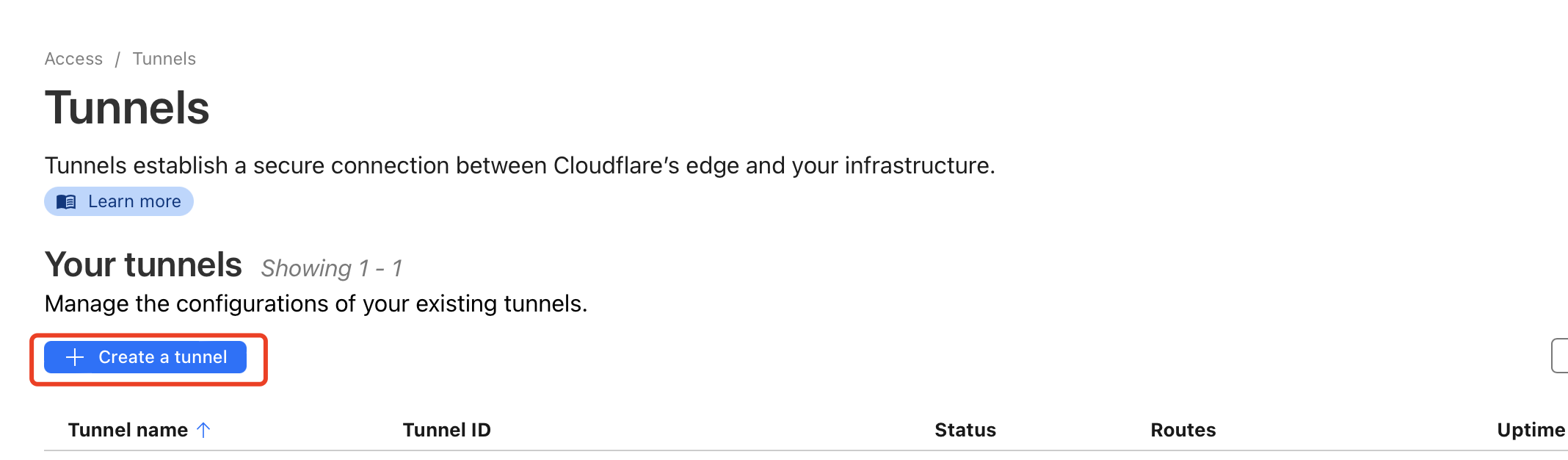Click the plus icon in Create a tunnel
The image size is (1568, 460).
pos(75,357)
